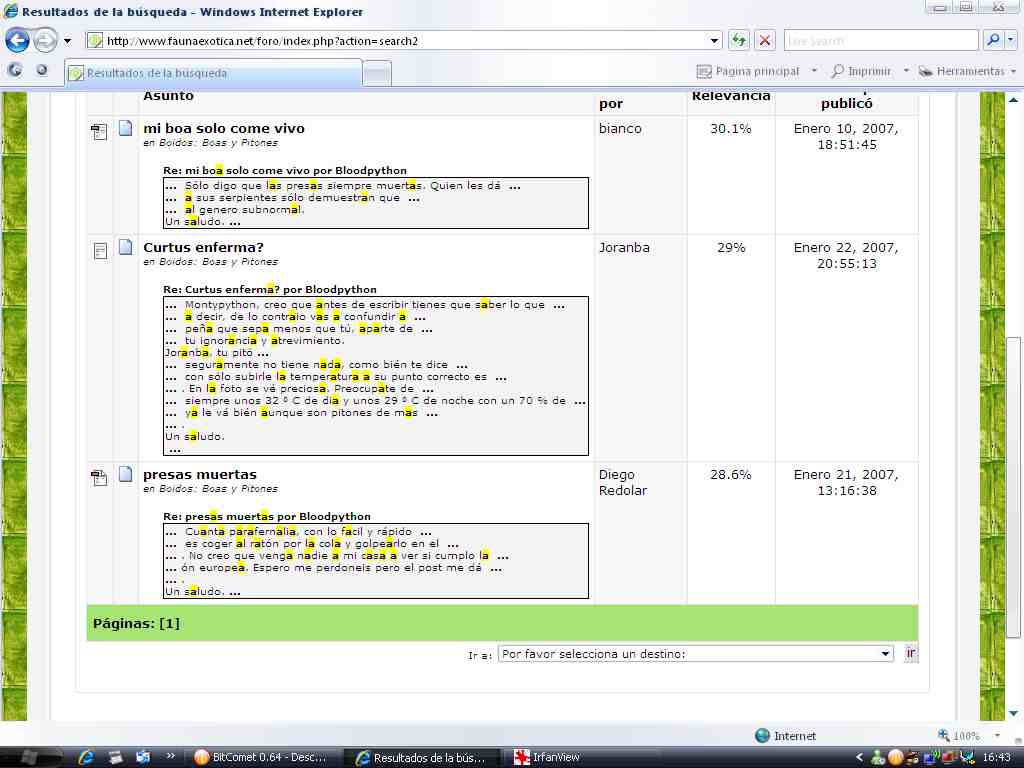Expand the Imprimir dropdown arrow
Viewport: 1024px width, 768px height.
(906, 71)
